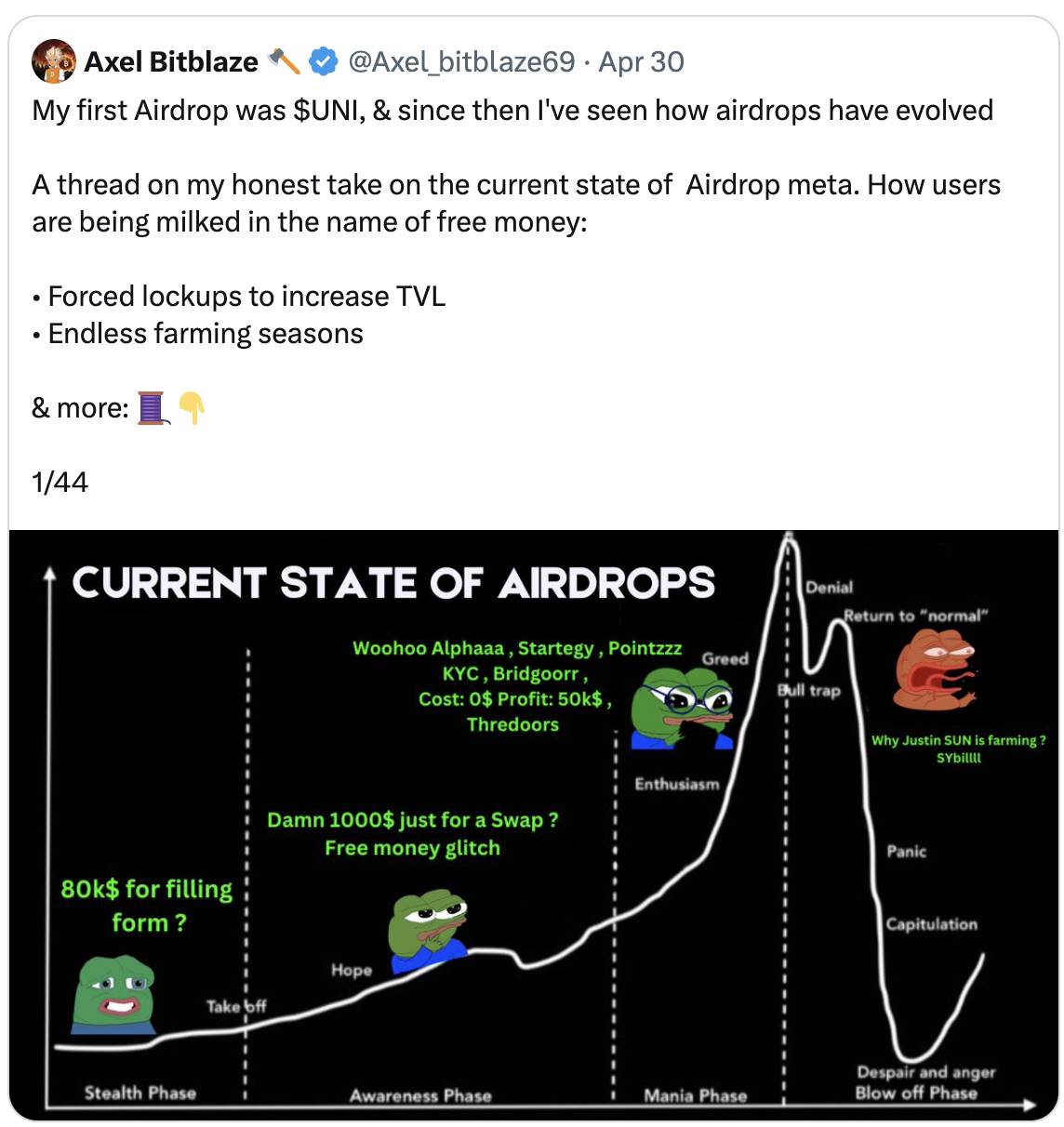This screenshot has height=1127, width=1064.
Task: Click the 'Free money glitch' green text
Action: point(412,848)
